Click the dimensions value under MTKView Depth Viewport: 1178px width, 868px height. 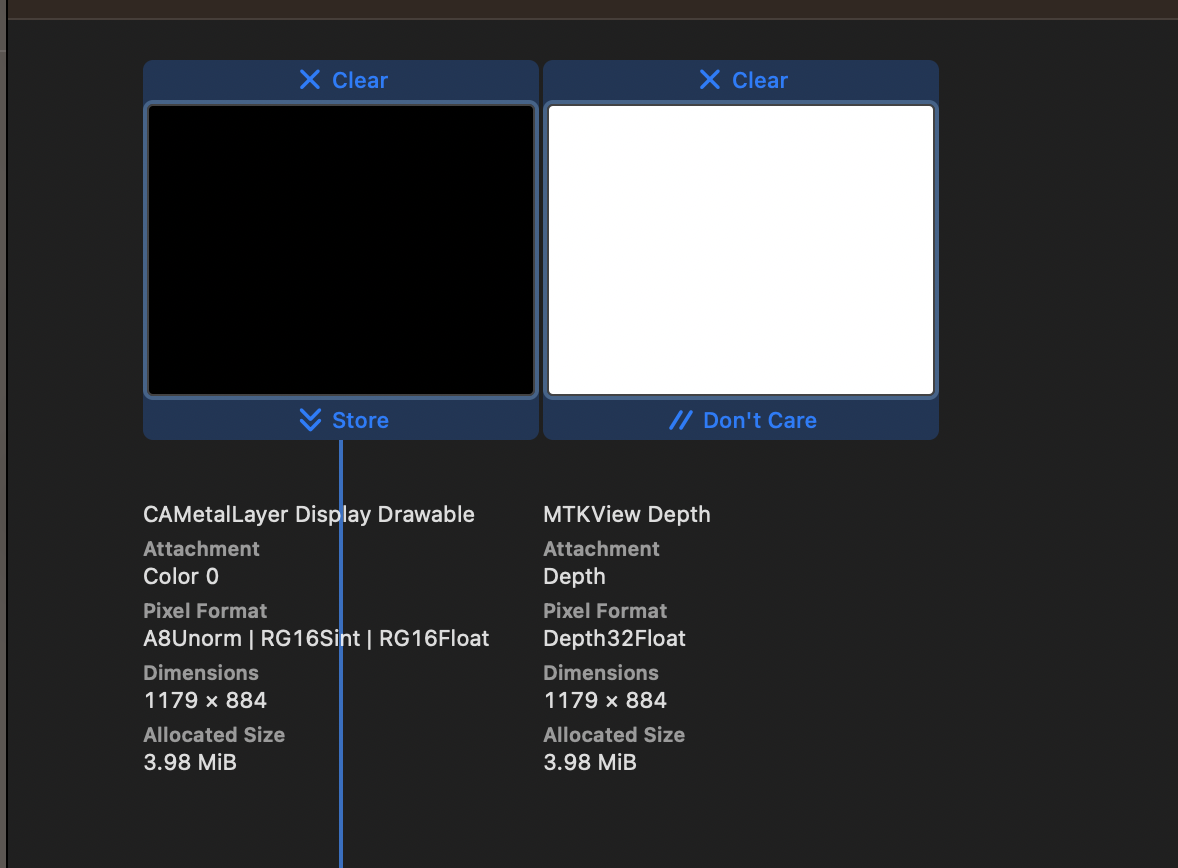tap(605, 701)
